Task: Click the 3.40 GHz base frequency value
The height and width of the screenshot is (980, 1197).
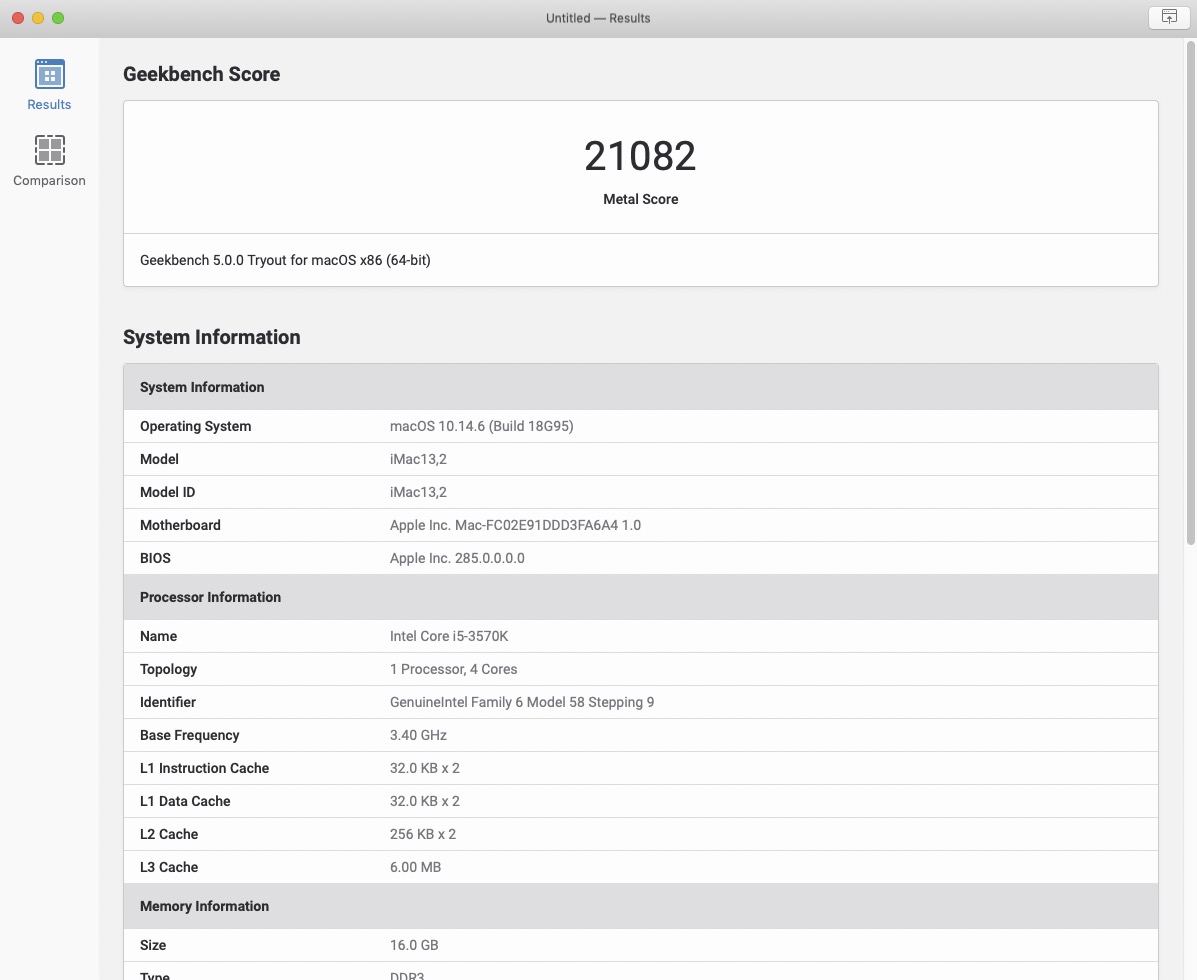Action: 418,735
